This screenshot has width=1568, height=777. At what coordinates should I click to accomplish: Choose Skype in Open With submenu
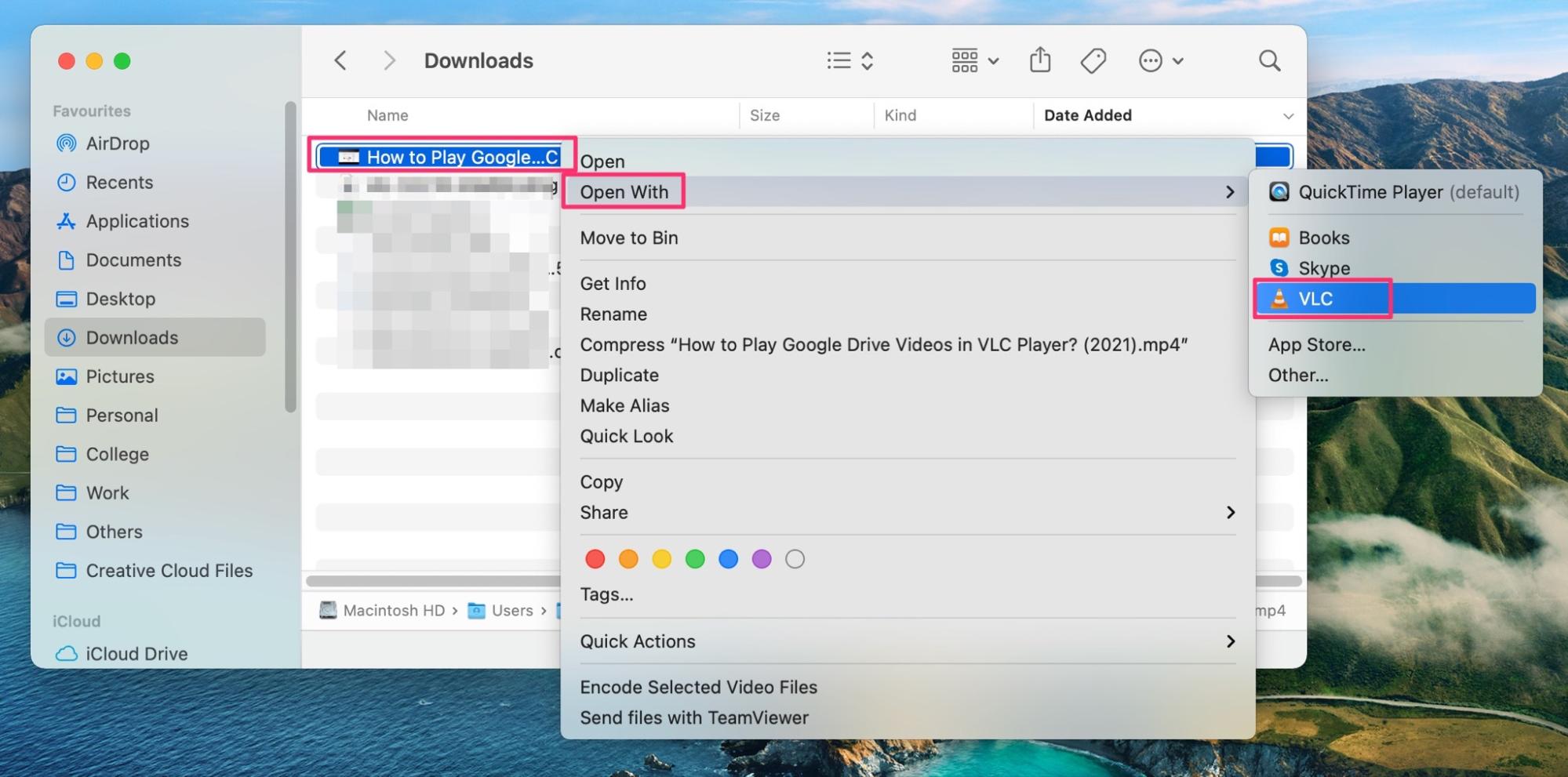tap(1395, 268)
